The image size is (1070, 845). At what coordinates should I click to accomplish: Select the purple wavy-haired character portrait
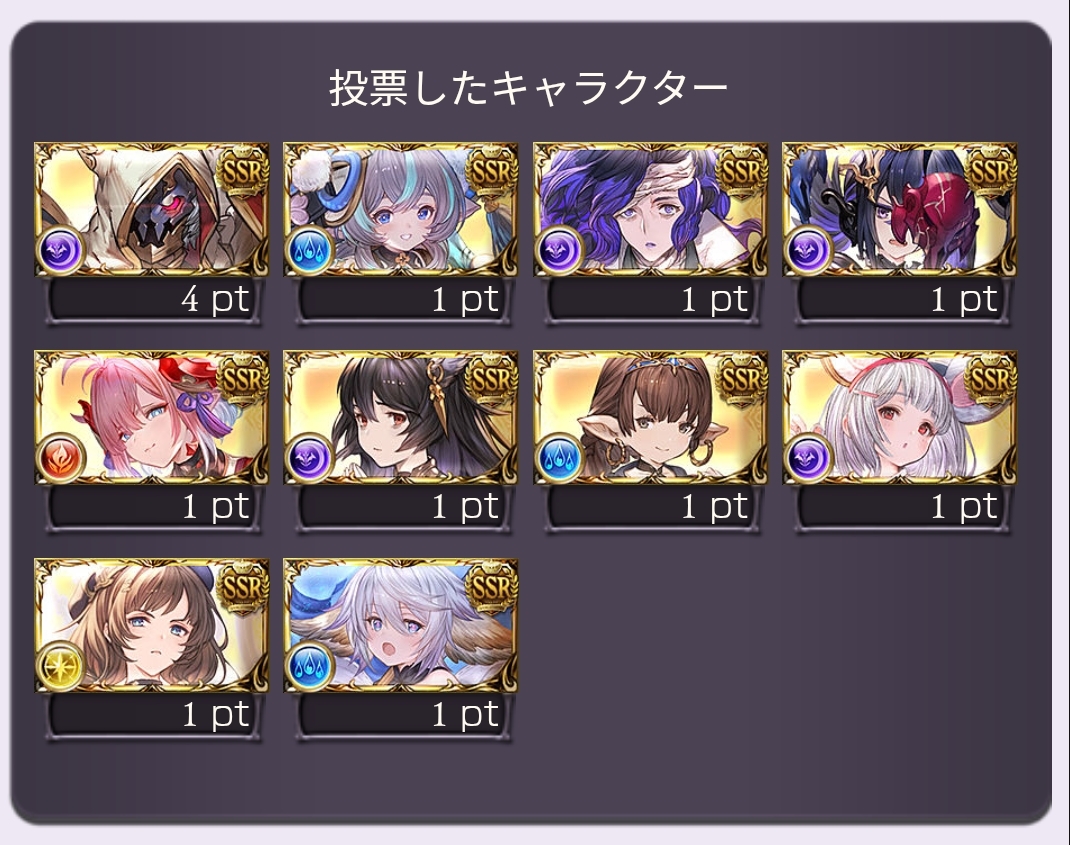(x=650, y=209)
